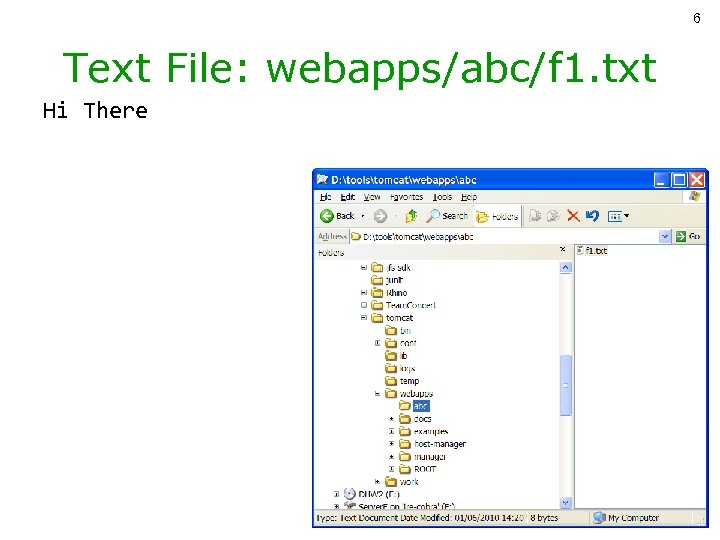Image resolution: width=720 pixels, height=540 pixels.
Task: Click the 8 bytes status text
Action: pos(544,518)
